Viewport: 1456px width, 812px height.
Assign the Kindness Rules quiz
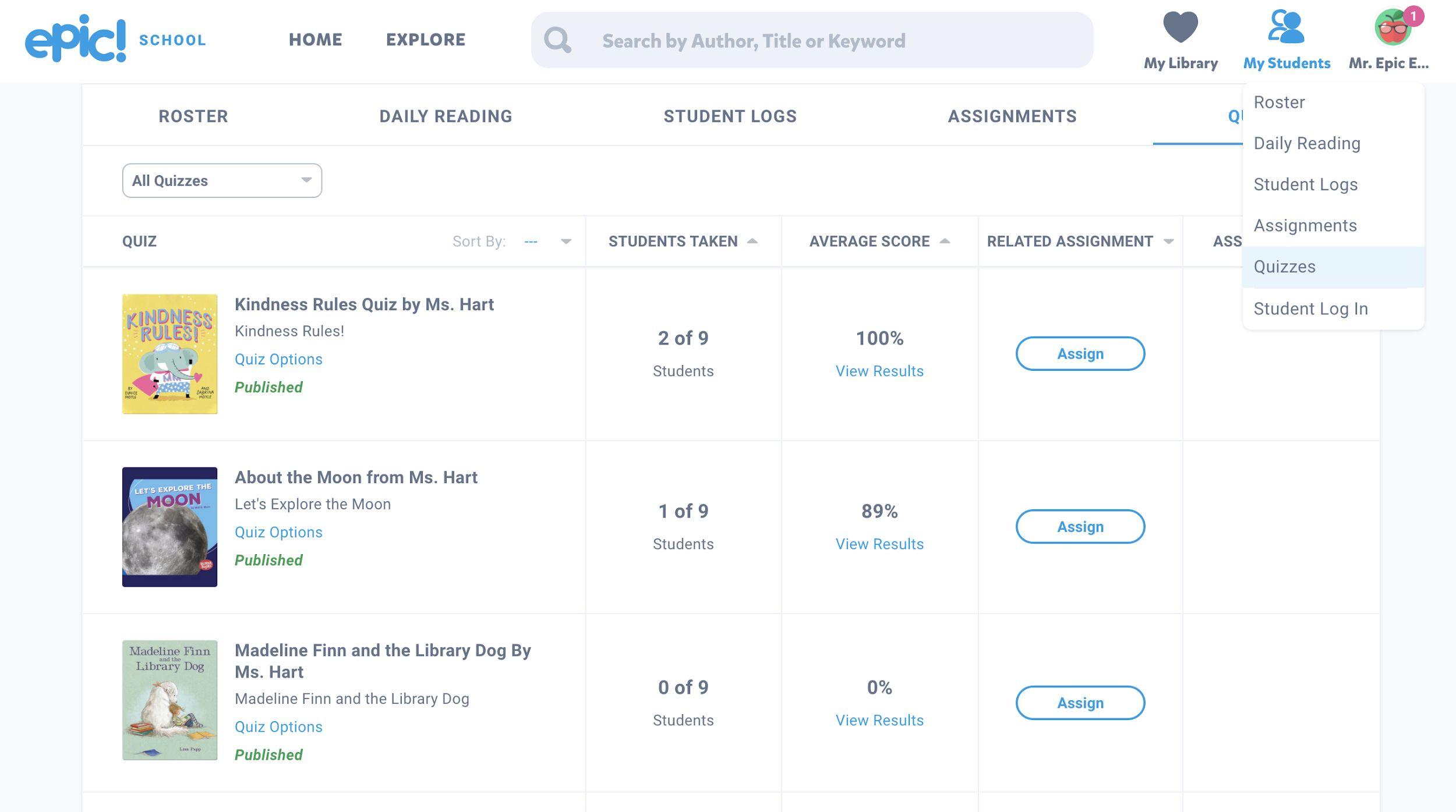tap(1080, 353)
